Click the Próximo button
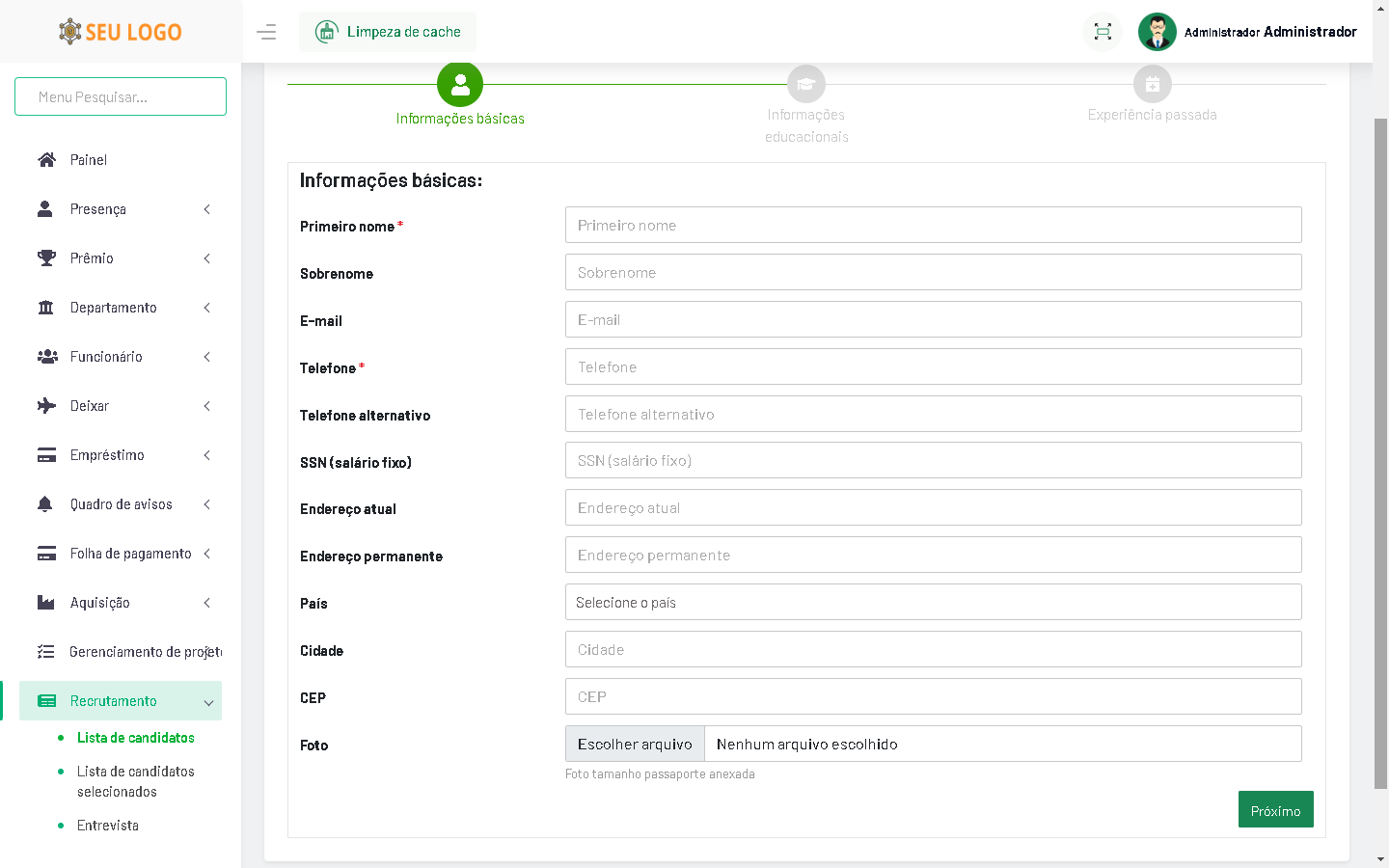The width and height of the screenshot is (1389, 868). (1275, 810)
